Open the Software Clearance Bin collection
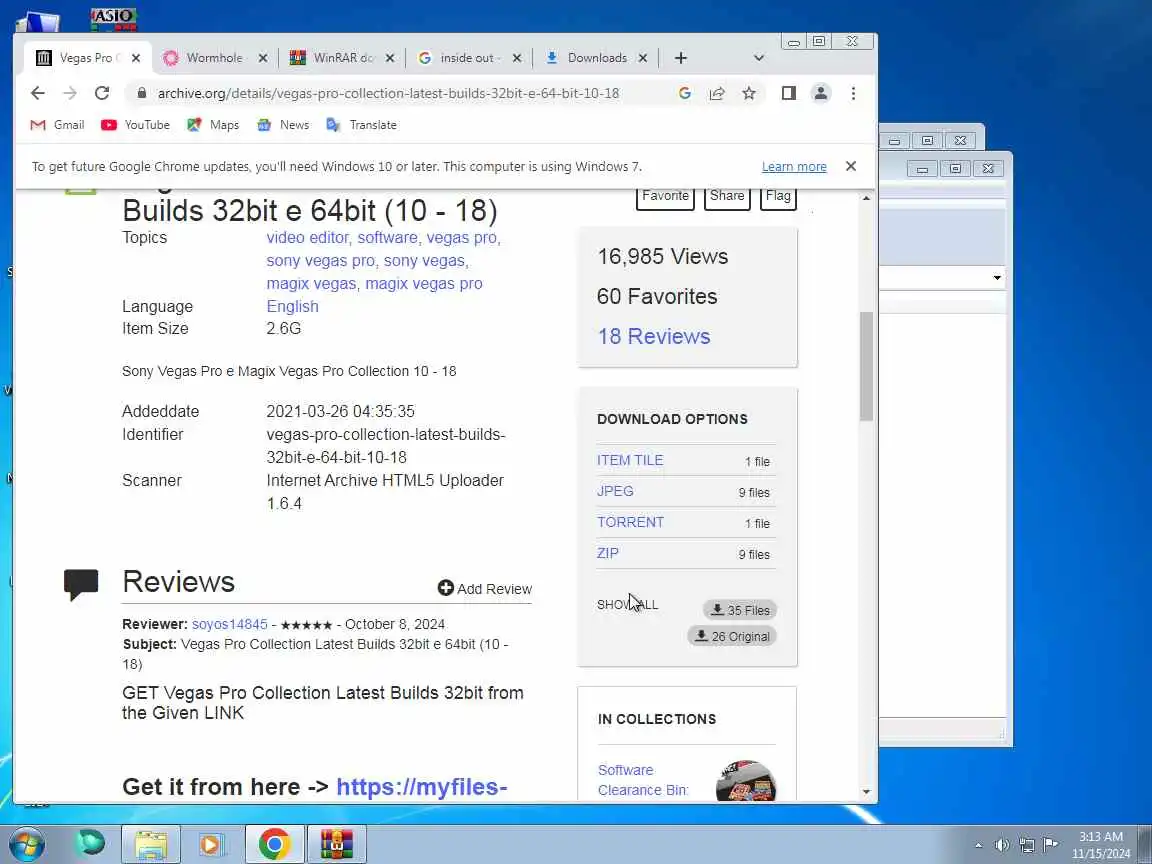 pos(643,780)
